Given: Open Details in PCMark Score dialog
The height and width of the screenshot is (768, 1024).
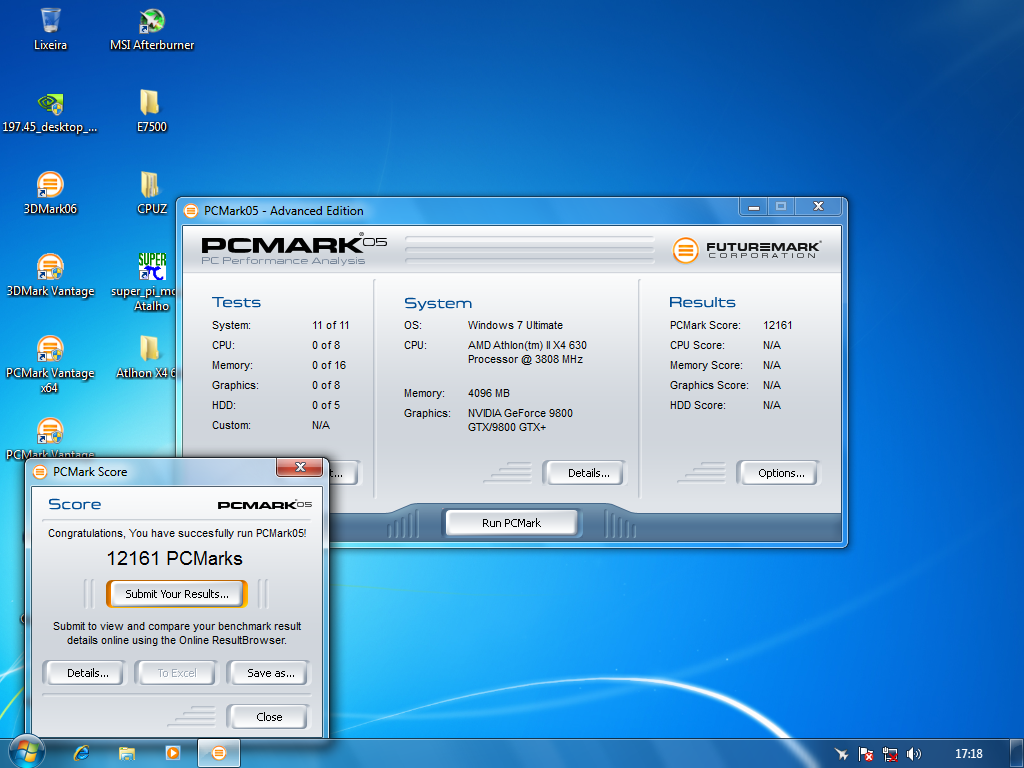Looking at the screenshot, I should click(x=84, y=673).
